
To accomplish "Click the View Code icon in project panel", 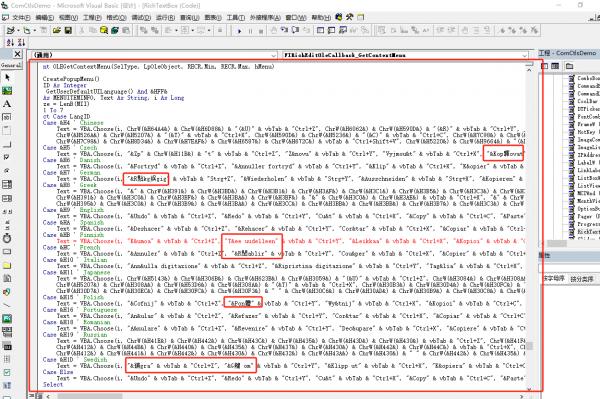I will point(544,66).
